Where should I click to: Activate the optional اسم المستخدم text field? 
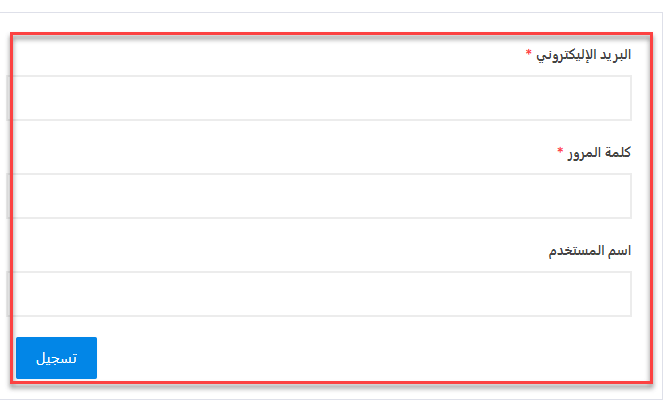pyautogui.click(x=319, y=294)
